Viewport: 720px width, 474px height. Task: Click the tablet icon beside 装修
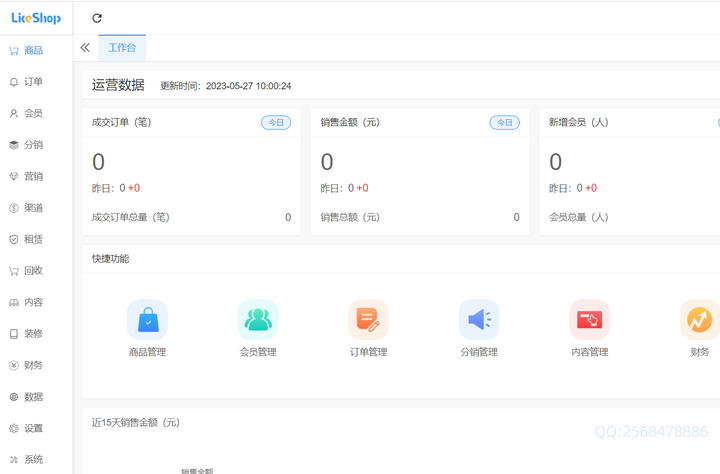coord(14,334)
